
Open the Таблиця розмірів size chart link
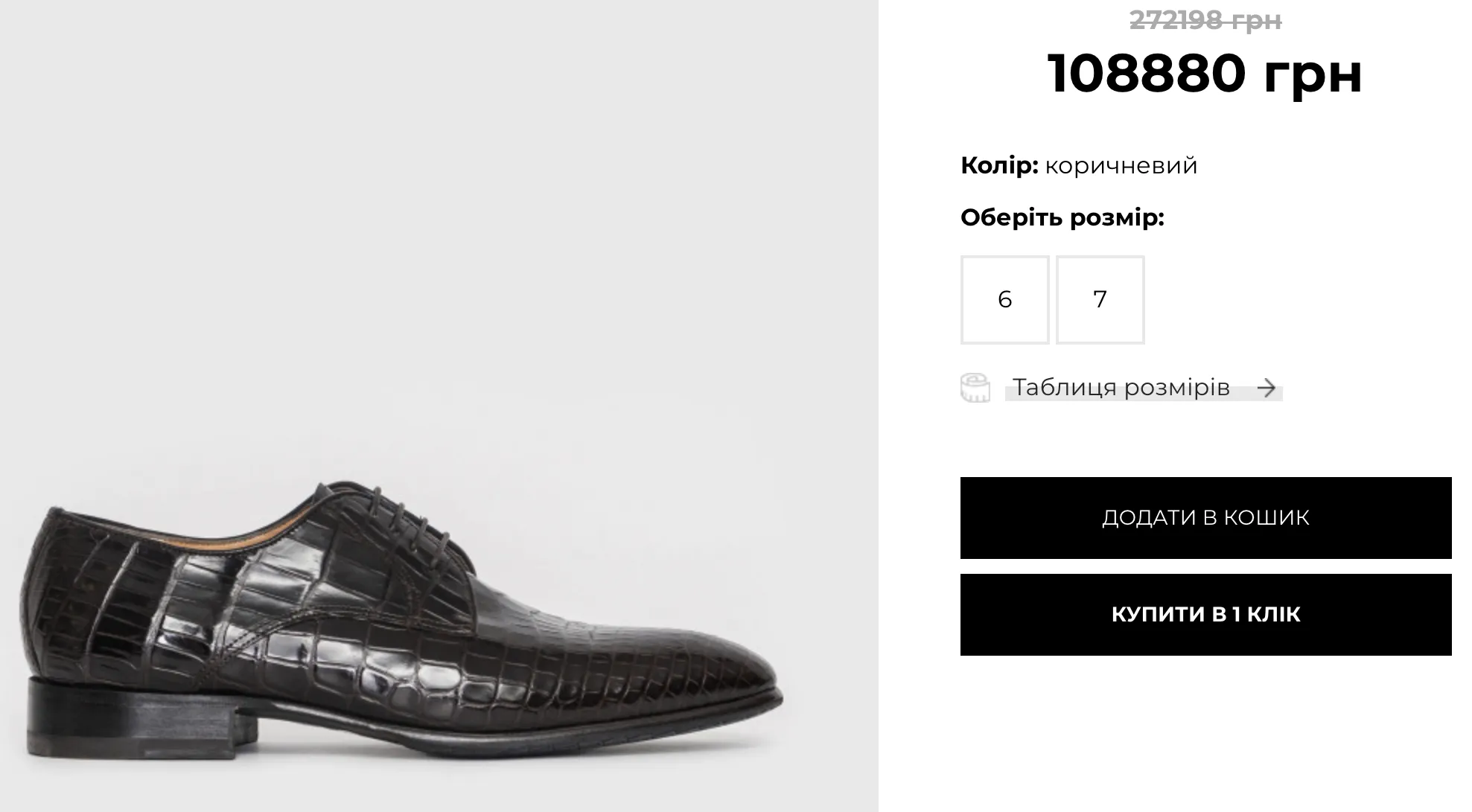1121,388
